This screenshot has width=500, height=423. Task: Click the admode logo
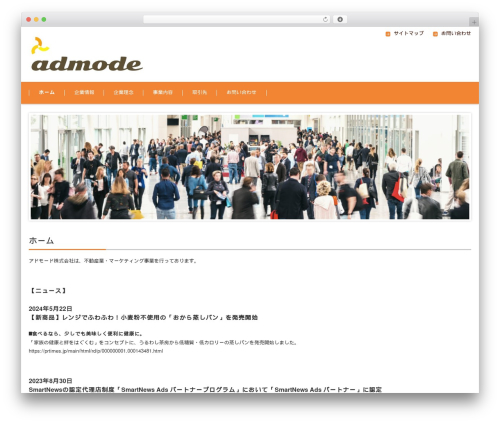[87, 54]
